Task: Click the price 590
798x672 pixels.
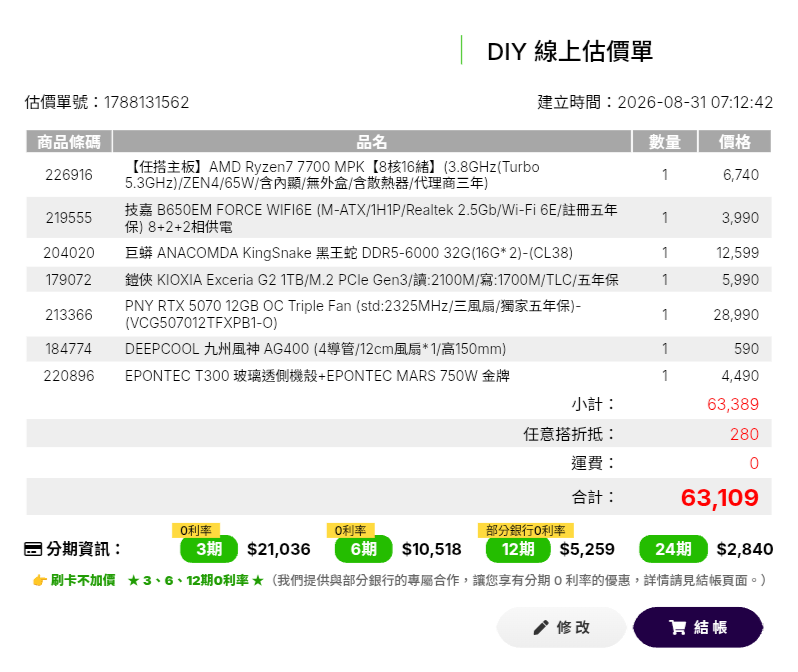Action: [x=747, y=349]
